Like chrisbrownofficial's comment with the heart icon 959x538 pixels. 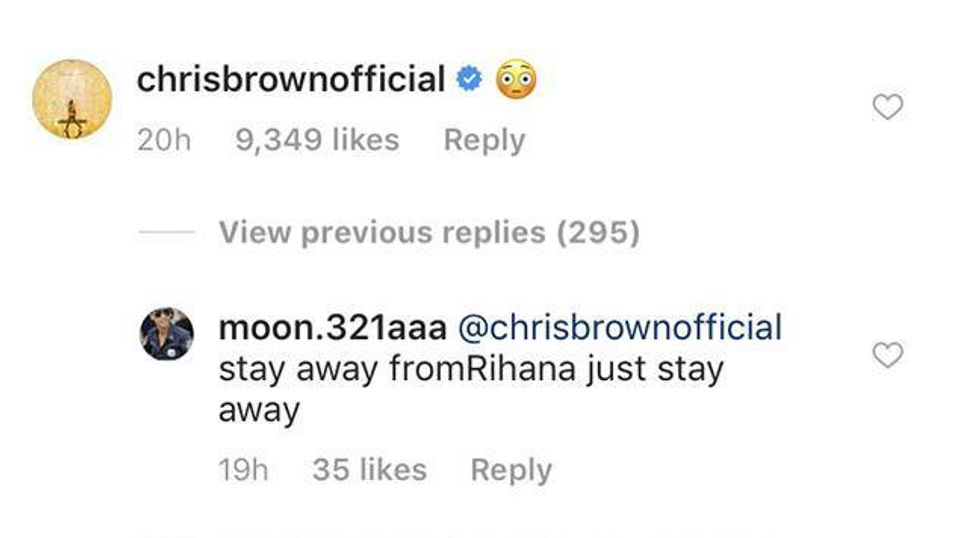click(887, 107)
